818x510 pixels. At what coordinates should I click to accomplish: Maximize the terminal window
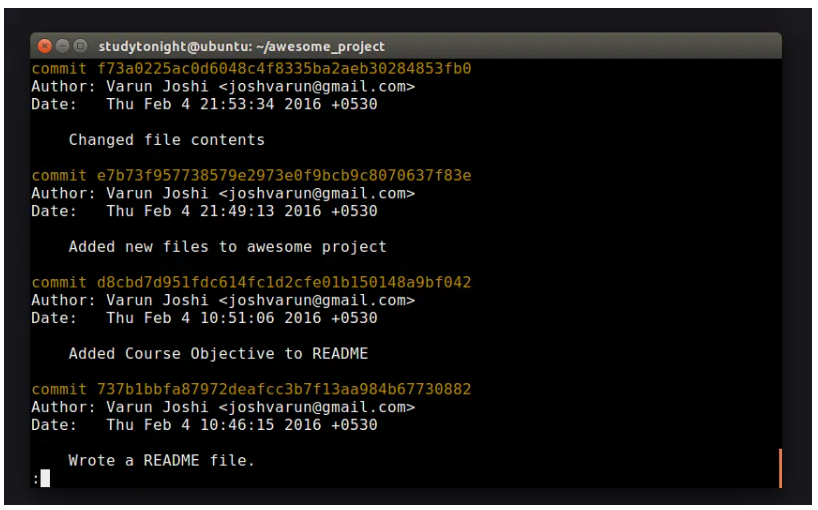coord(80,46)
